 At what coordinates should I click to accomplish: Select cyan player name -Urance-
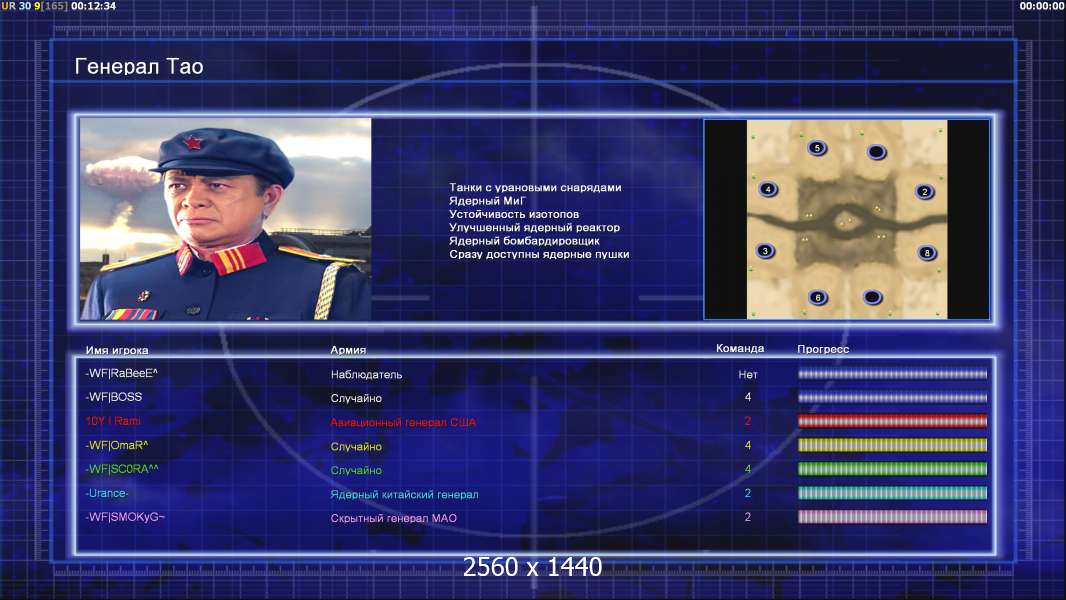pyautogui.click(x=107, y=493)
